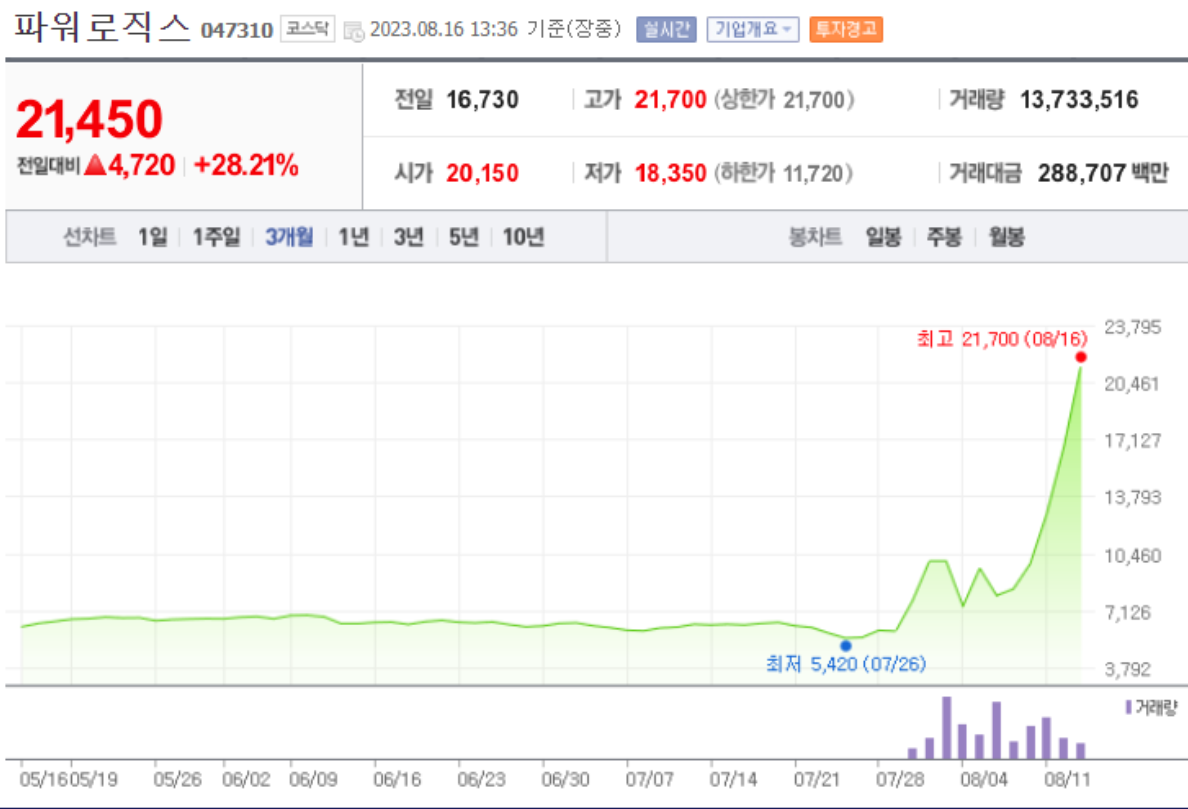The image size is (1188, 809).
Task: Select the 5년 line chart tab
Action: [x=464, y=237]
